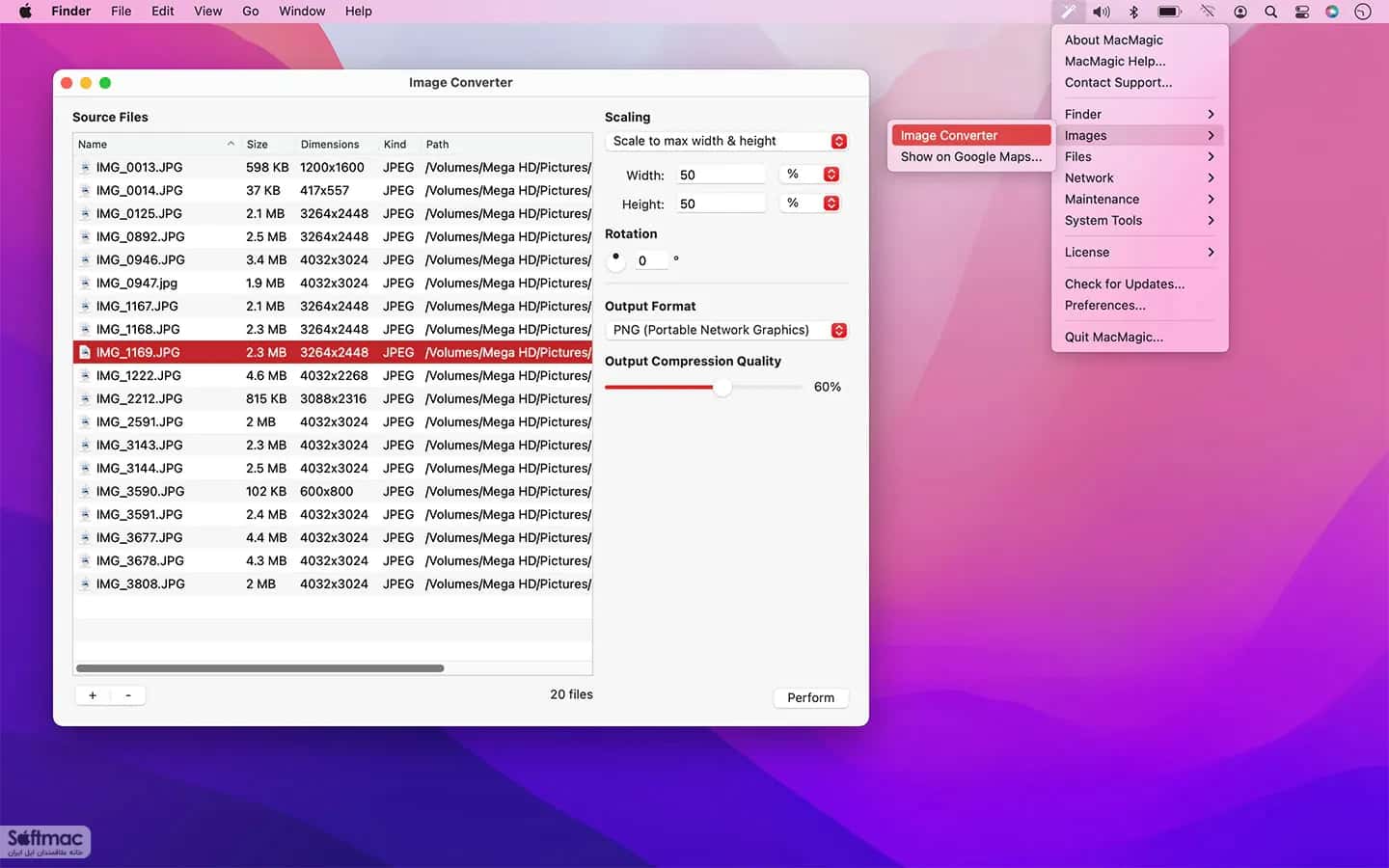Open the PNG output format dropdown
The height and width of the screenshot is (868, 1389).
coord(726,330)
